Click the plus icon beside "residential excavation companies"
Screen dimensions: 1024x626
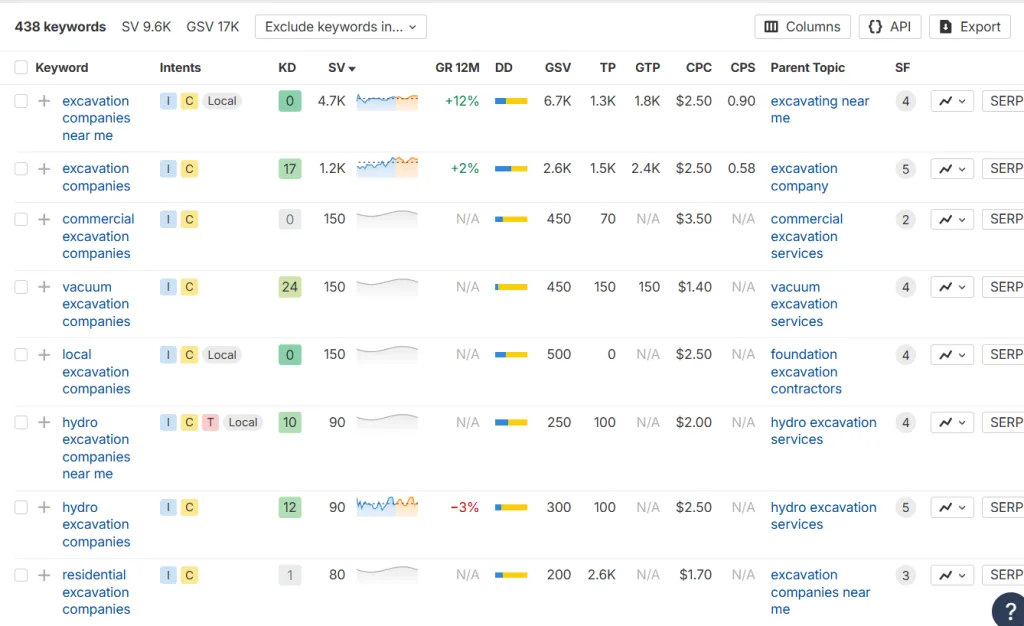[x=44, y=575]
